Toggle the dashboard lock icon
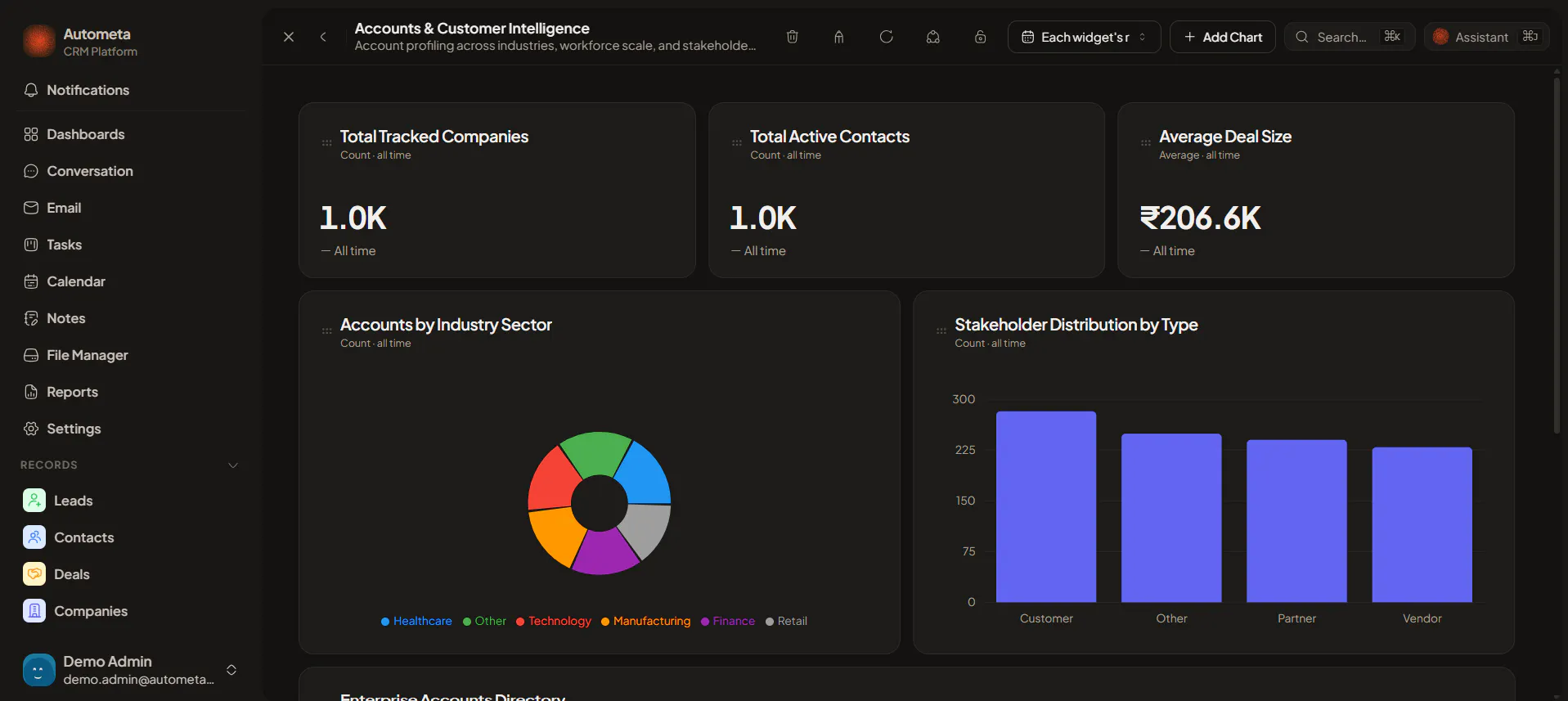 click(980, 37)
